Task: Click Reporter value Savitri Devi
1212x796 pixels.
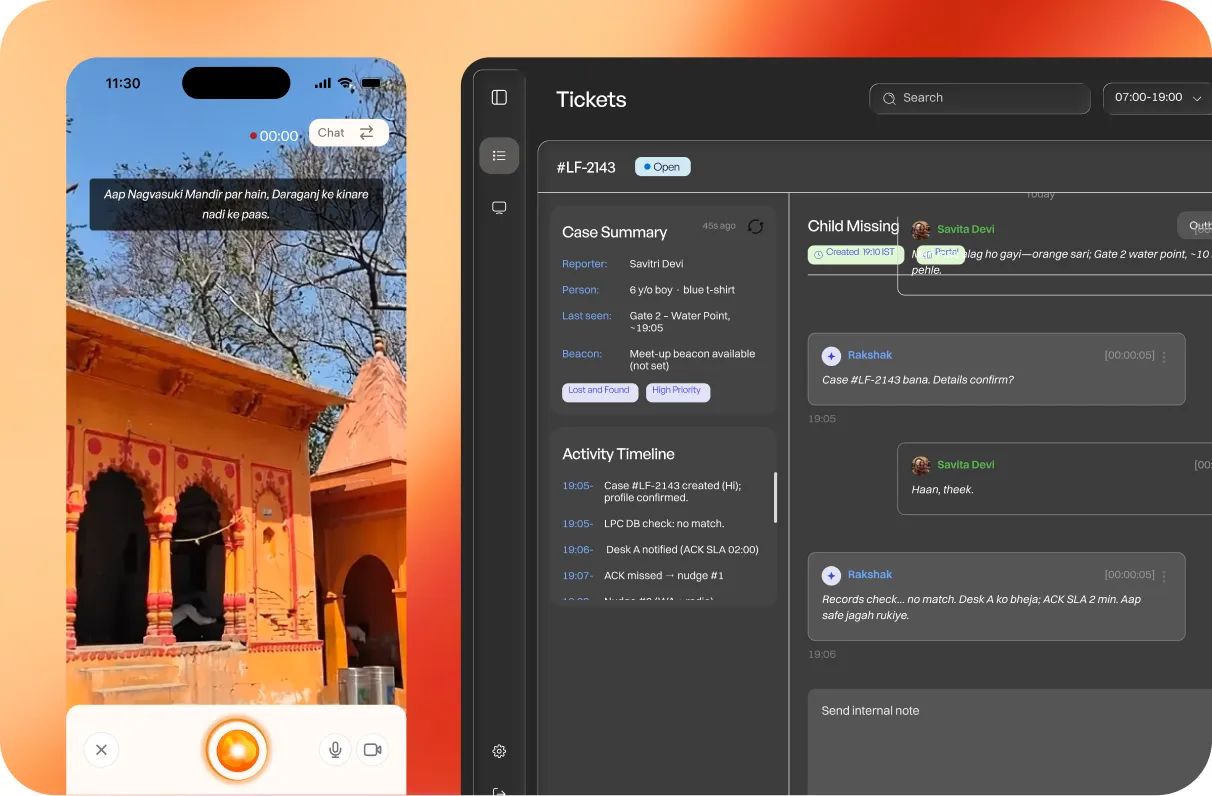Action: coord(657,264)
